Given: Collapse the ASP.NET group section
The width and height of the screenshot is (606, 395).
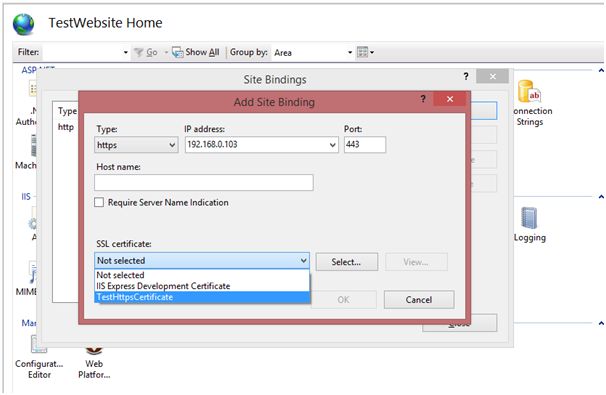Looking at the screenshot, I should (x=601, y=70).
